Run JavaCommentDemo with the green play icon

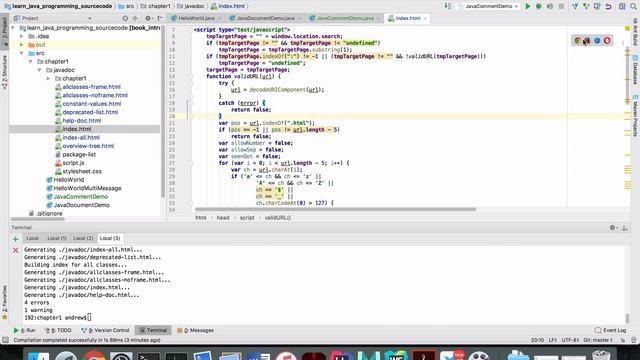(x=528, y=6)
